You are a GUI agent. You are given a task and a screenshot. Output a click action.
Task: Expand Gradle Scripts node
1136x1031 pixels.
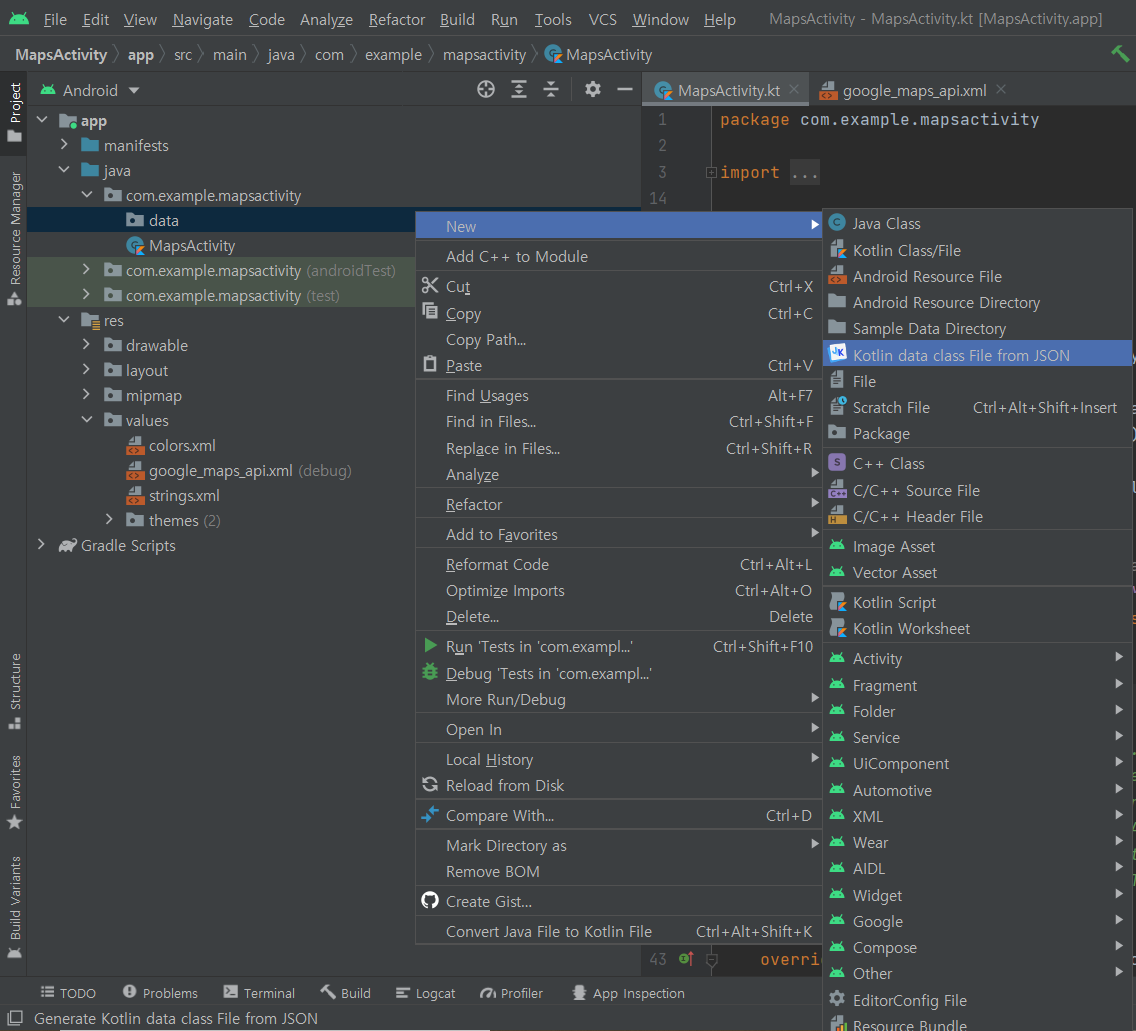coord(42,545)
